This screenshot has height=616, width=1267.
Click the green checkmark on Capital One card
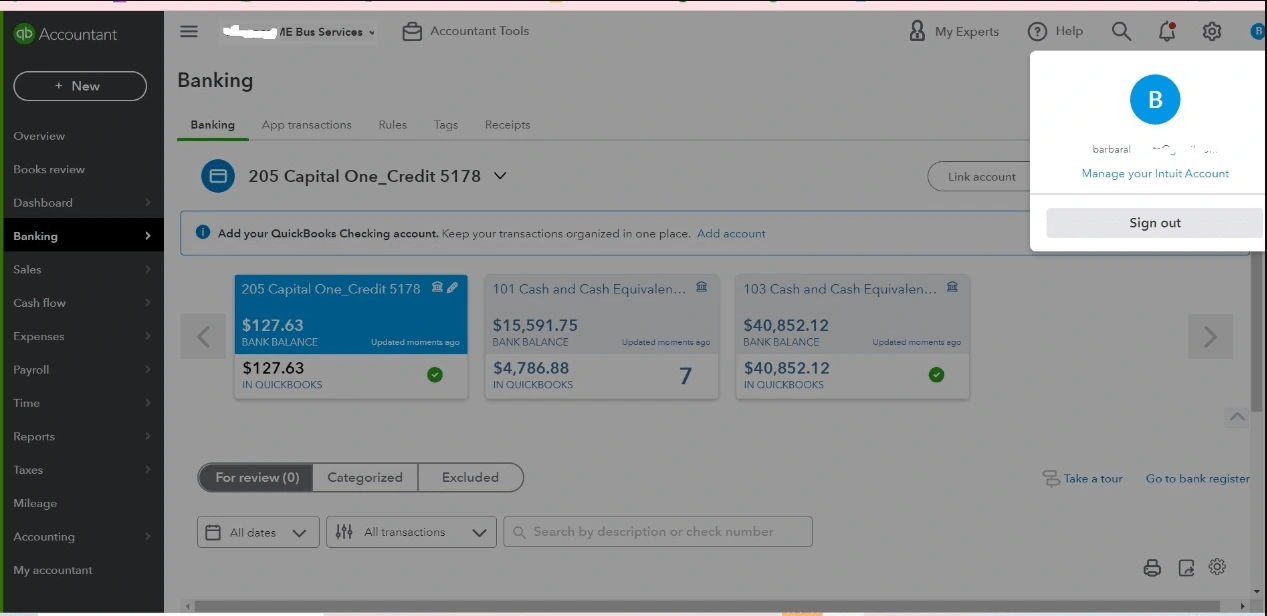(x=435, y=375)
